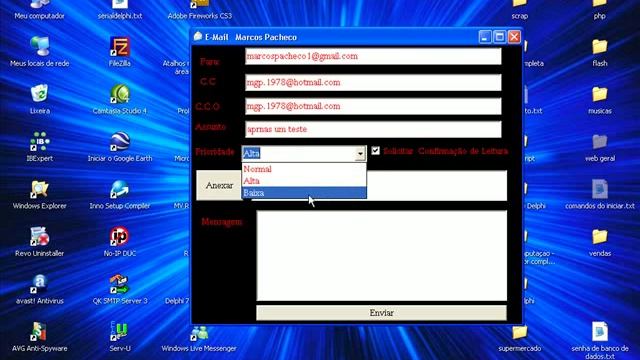This screenshot has height=360, width=640.
Task: Launch Revo Uninstaller shortcut
Action: click(x=39, y=242)
